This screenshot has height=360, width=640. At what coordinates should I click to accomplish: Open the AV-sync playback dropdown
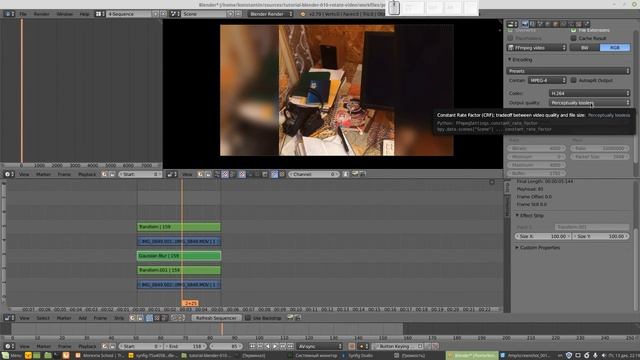[320, 346]
